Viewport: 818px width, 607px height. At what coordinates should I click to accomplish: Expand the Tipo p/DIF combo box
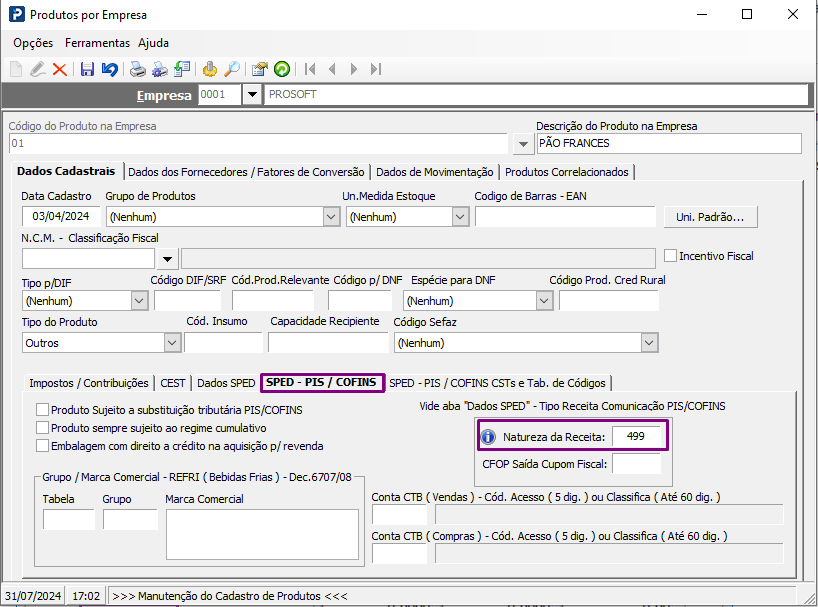[139, 300]
